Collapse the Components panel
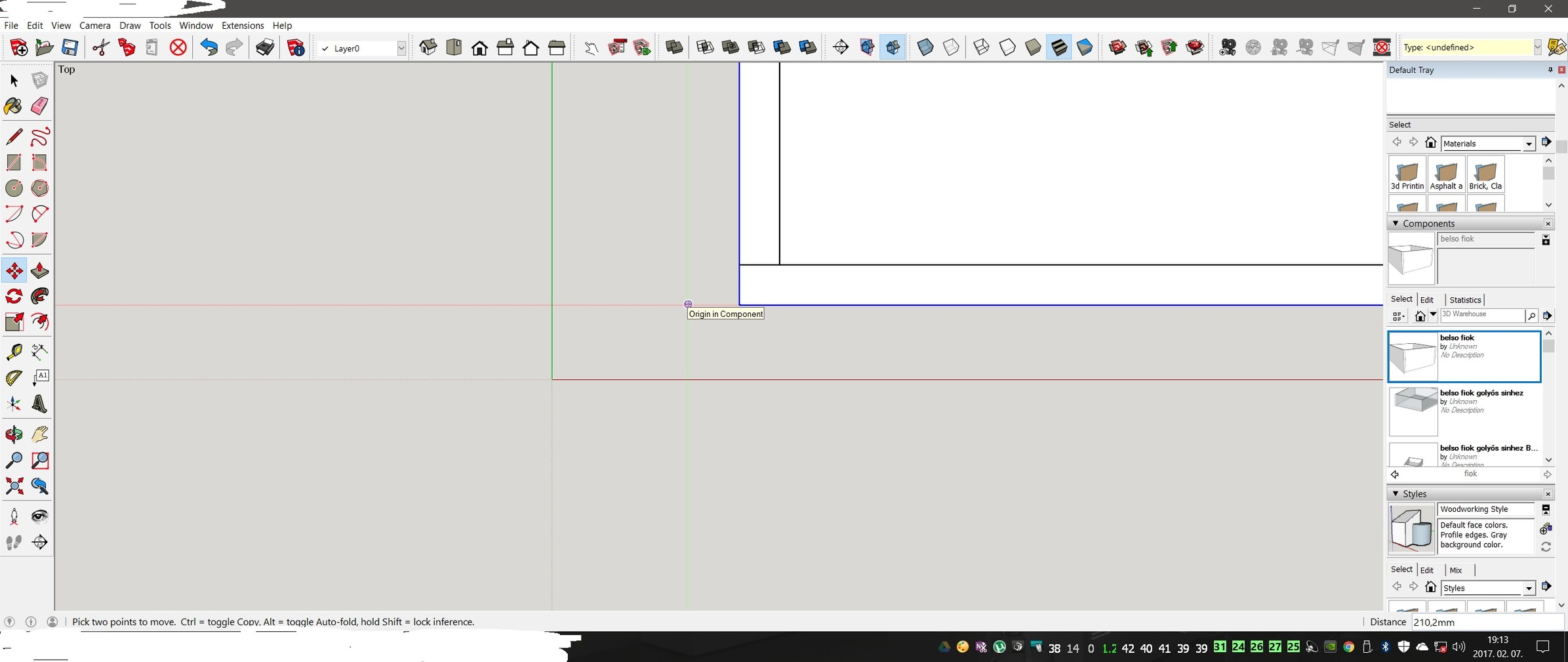This screenshot has width=1568, height=662. tap(1396, 223)
